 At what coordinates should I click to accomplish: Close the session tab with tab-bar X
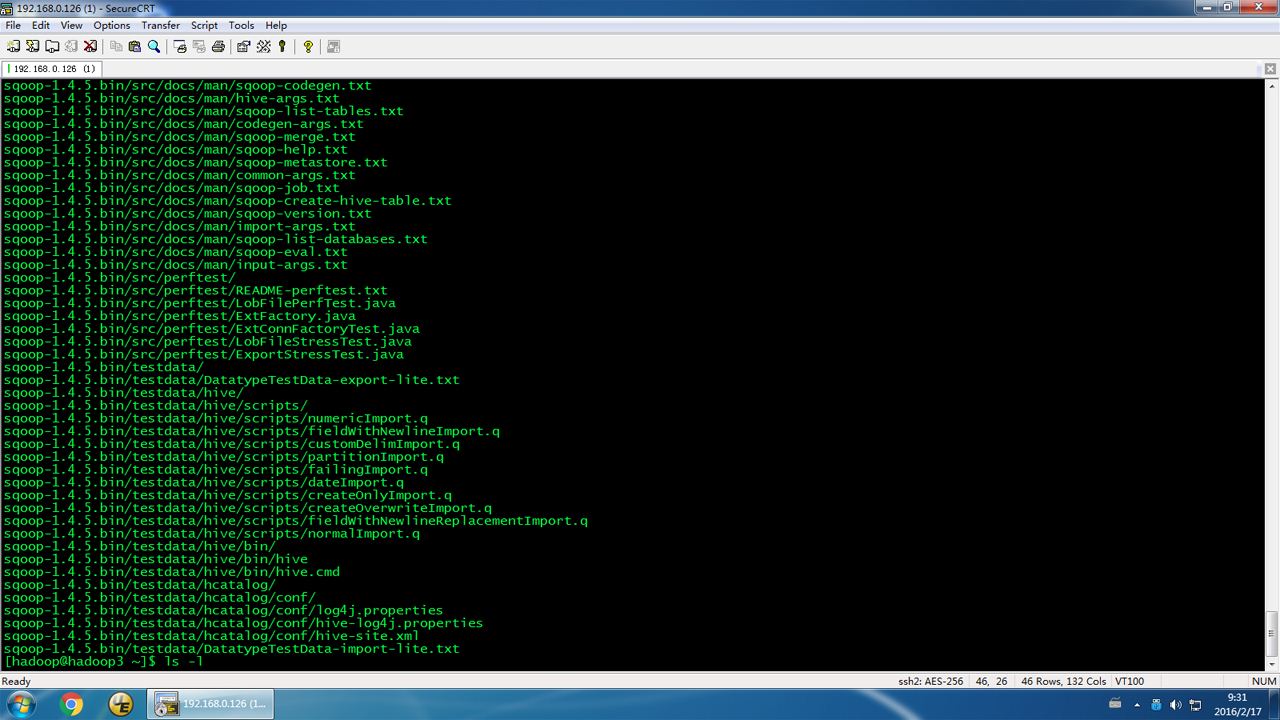pyautogui.click(x=1270, y=69)
